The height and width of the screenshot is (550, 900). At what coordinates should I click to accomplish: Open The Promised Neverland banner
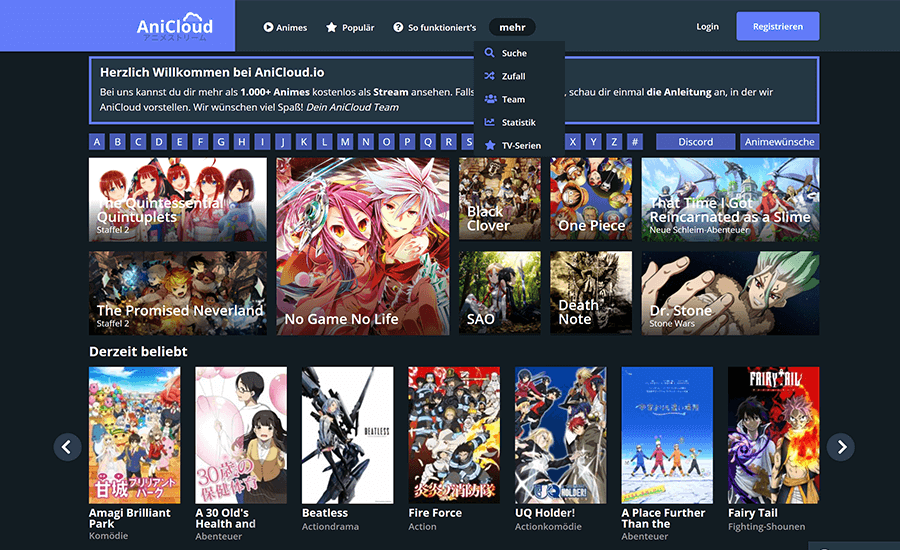coord(178,293)
